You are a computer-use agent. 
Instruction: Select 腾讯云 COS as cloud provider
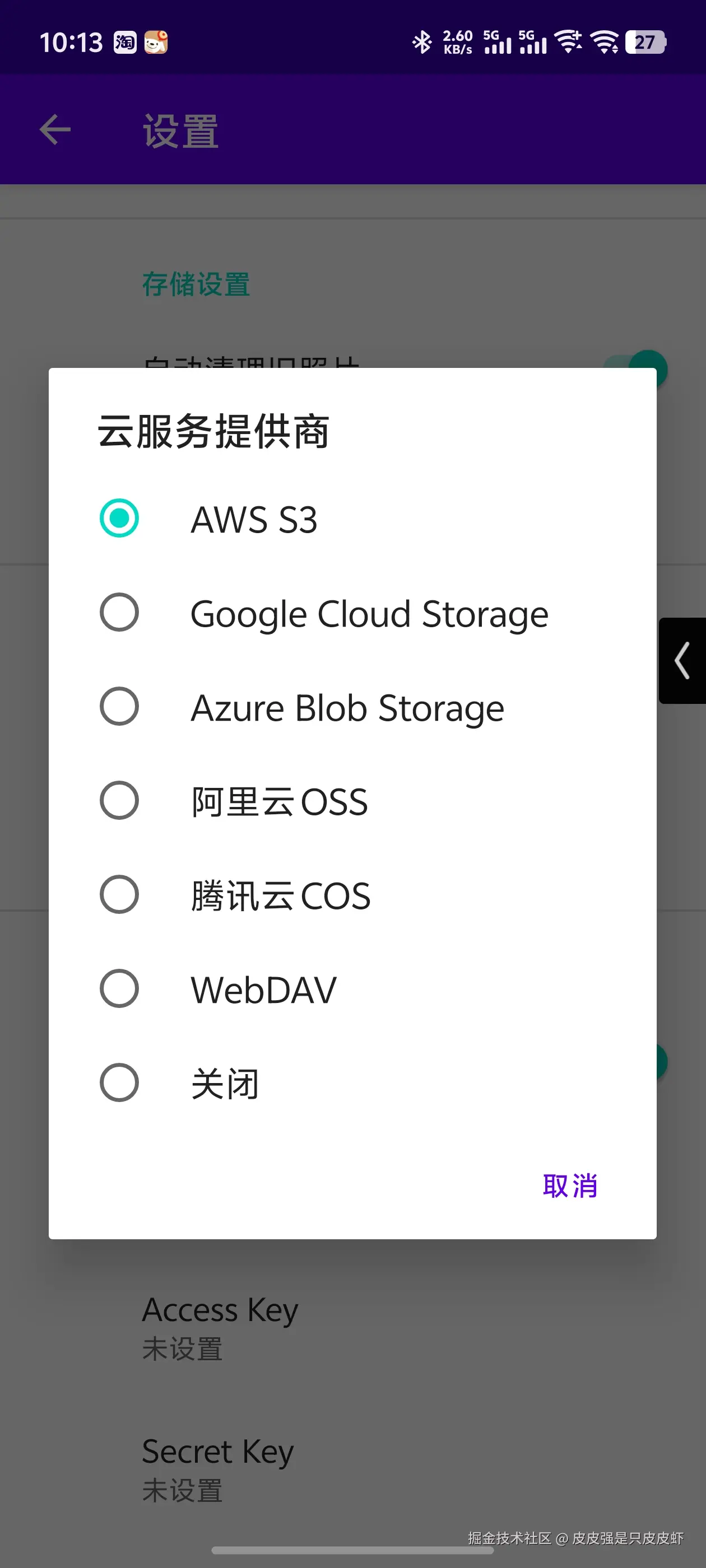click(x=119, y=895)
